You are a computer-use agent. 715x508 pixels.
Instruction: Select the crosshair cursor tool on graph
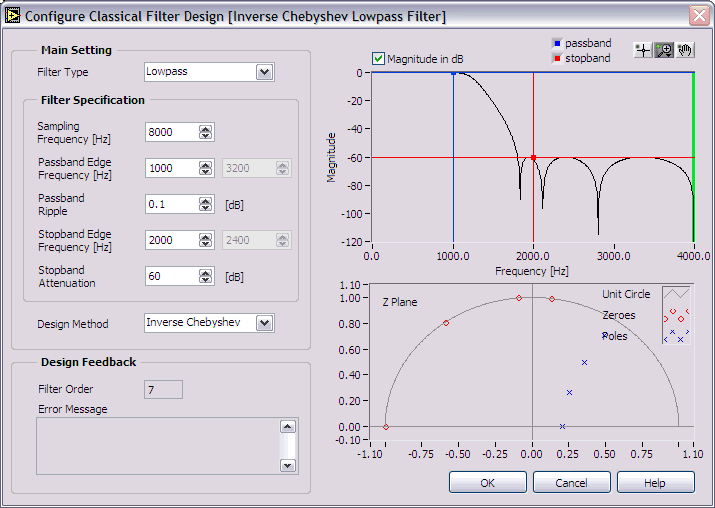point(644,50)
